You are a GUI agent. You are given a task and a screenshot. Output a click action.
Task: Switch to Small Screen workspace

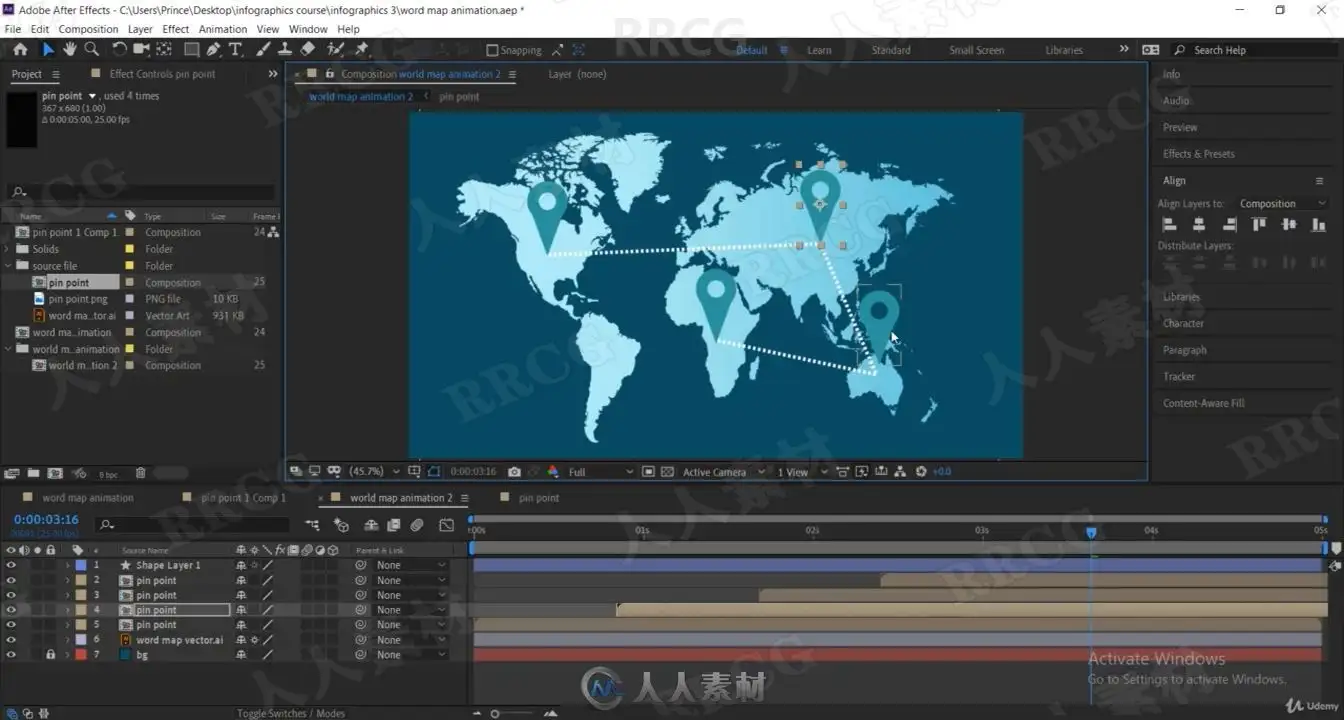coord(976,50)
